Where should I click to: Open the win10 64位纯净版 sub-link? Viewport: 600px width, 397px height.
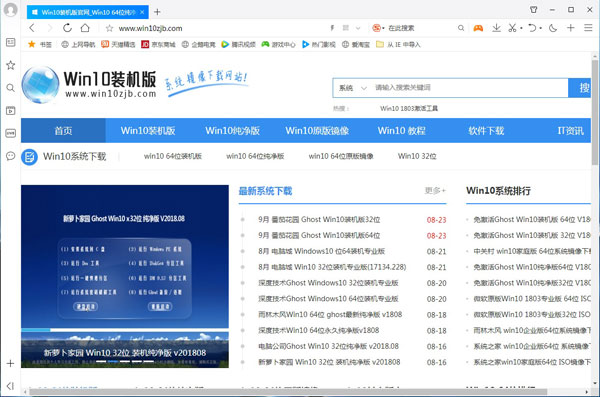[255, 156]
